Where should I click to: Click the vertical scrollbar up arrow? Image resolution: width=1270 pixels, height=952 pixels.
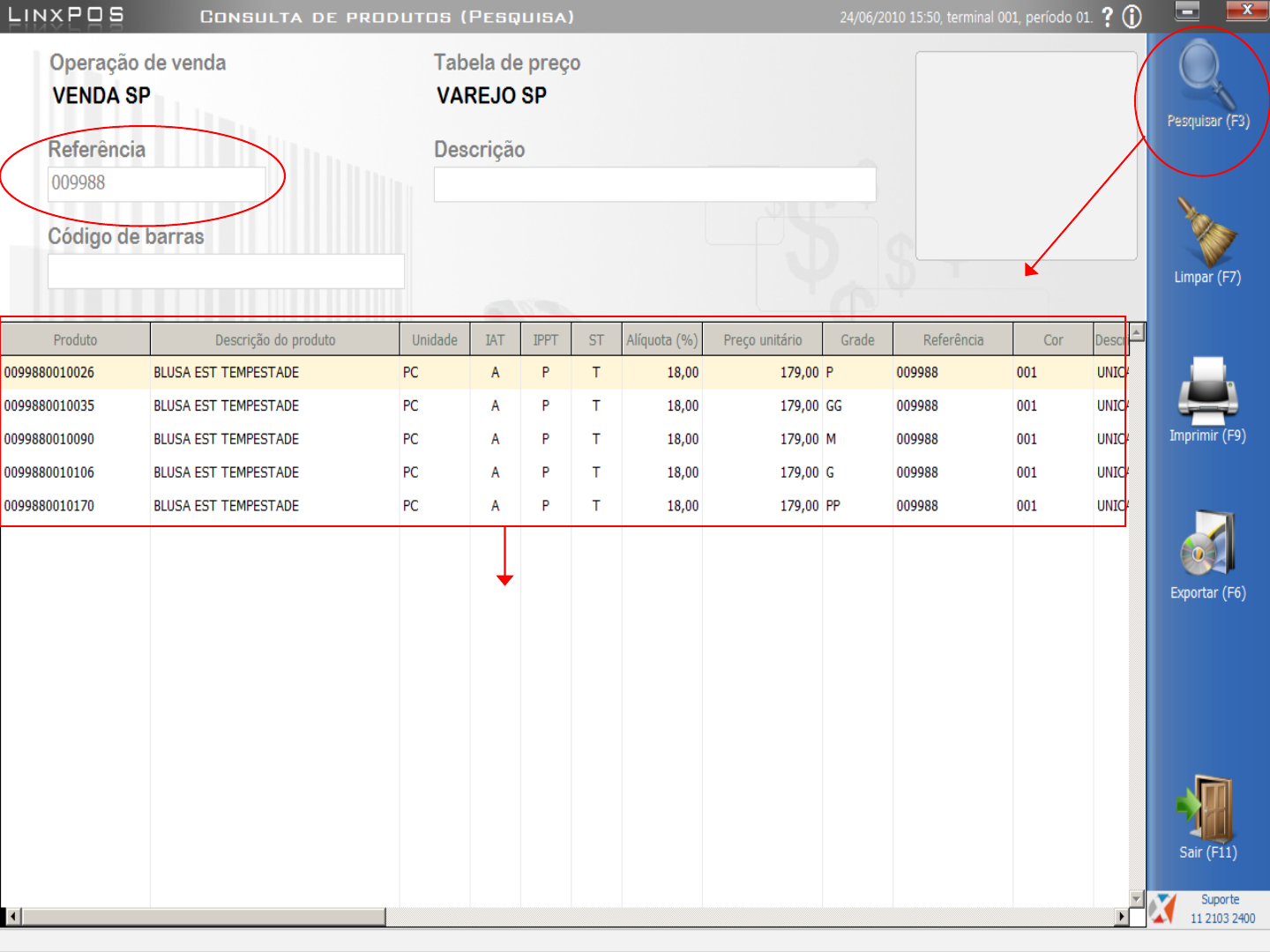coord(1138,332)
